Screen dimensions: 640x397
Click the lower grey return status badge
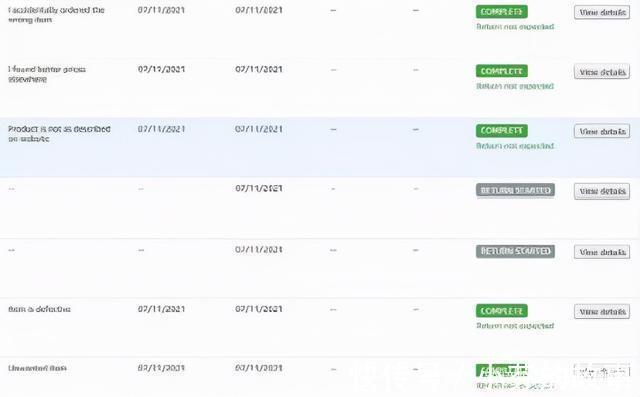point(515,251)
